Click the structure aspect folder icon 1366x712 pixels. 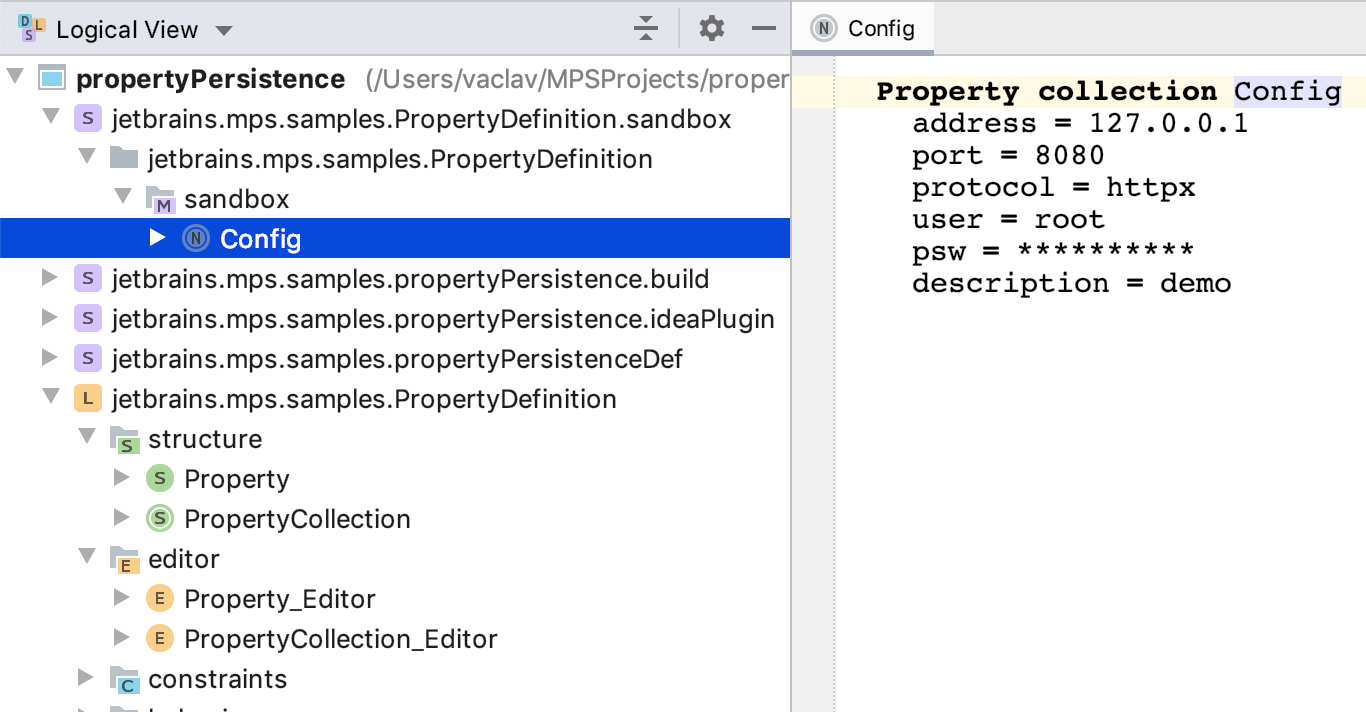[x=125, y=439]
